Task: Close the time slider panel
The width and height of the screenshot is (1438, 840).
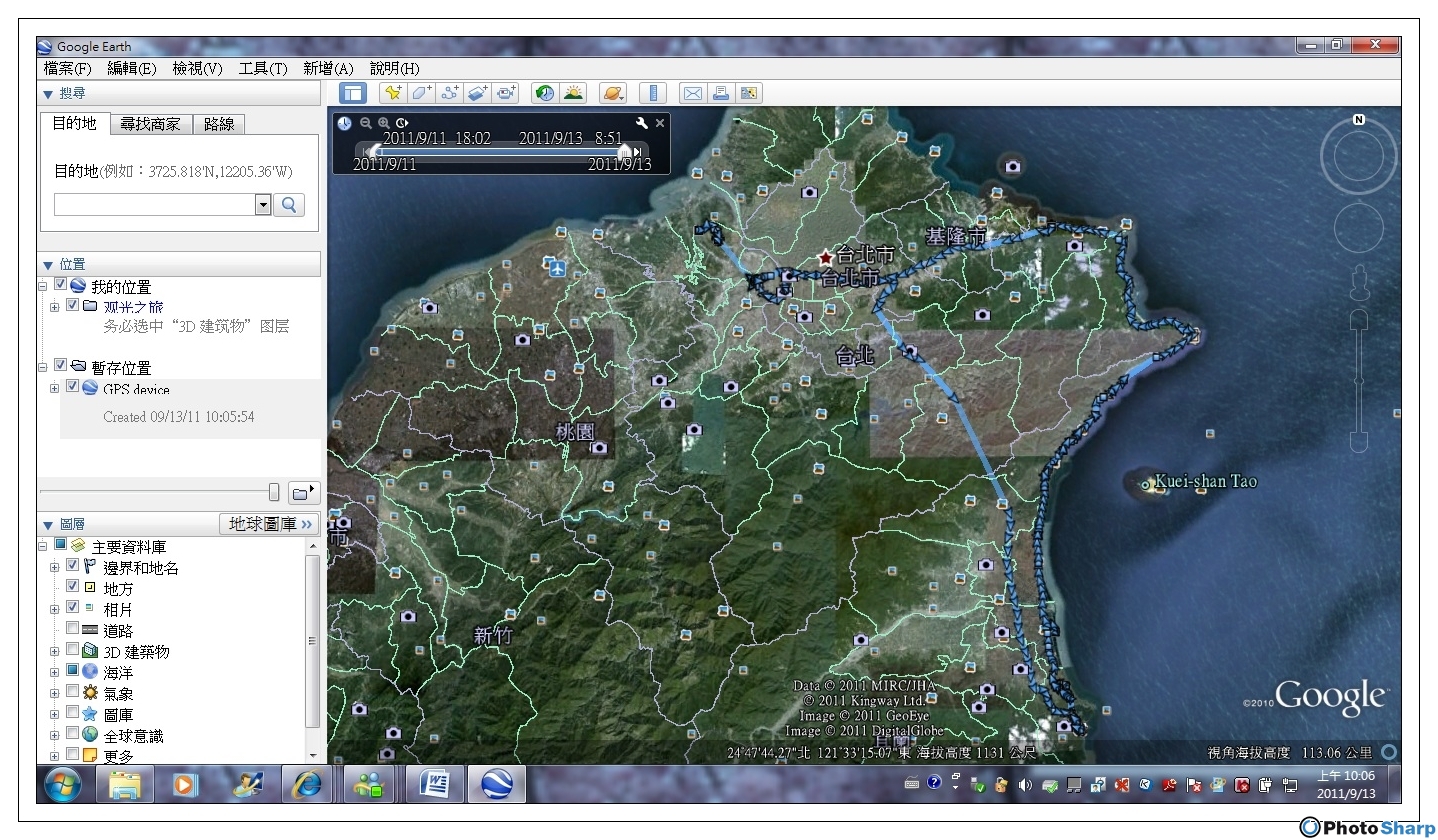Action: (x=660, y=123)
